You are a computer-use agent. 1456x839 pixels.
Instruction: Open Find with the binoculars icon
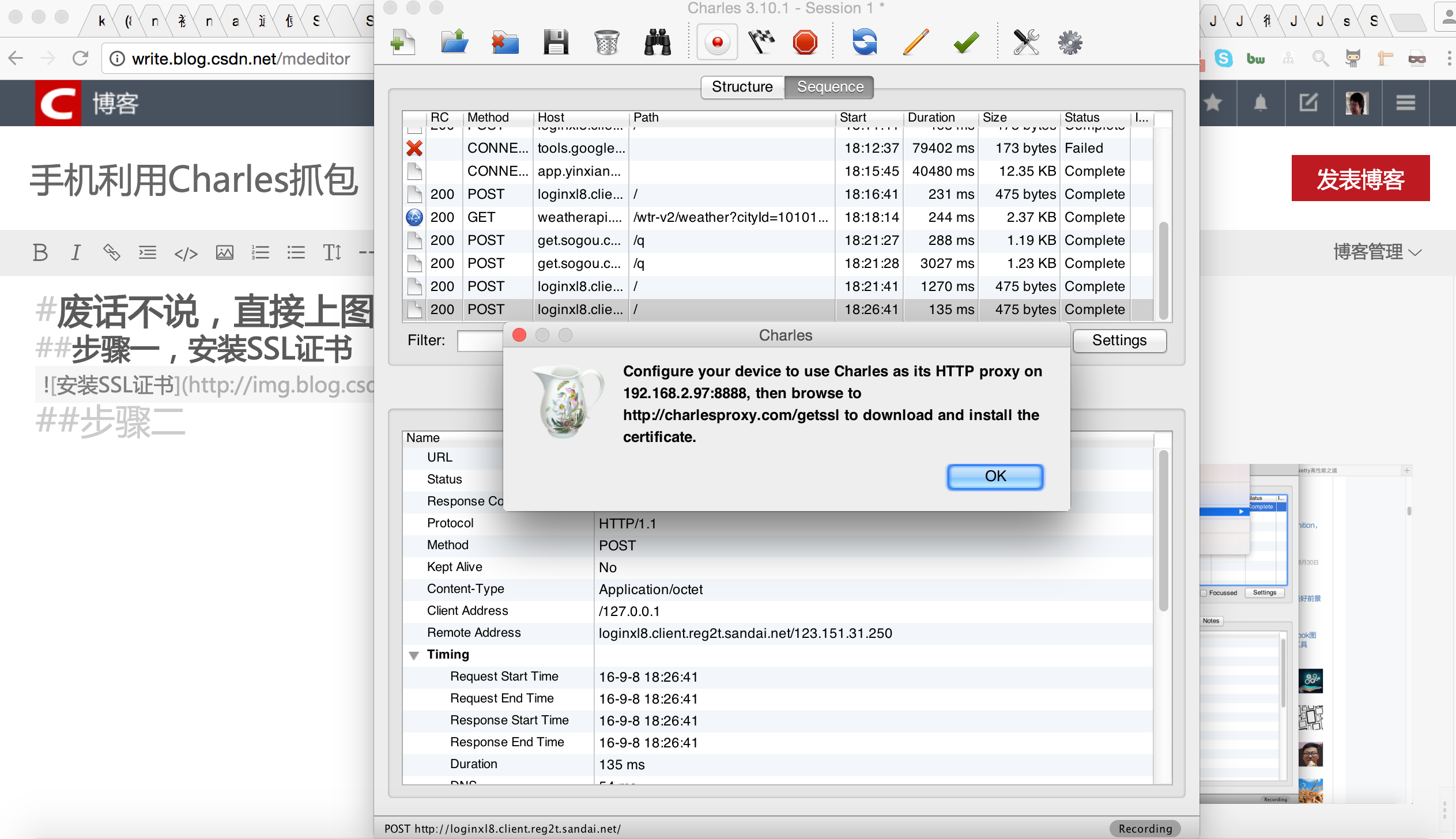[x=657, y=43]
